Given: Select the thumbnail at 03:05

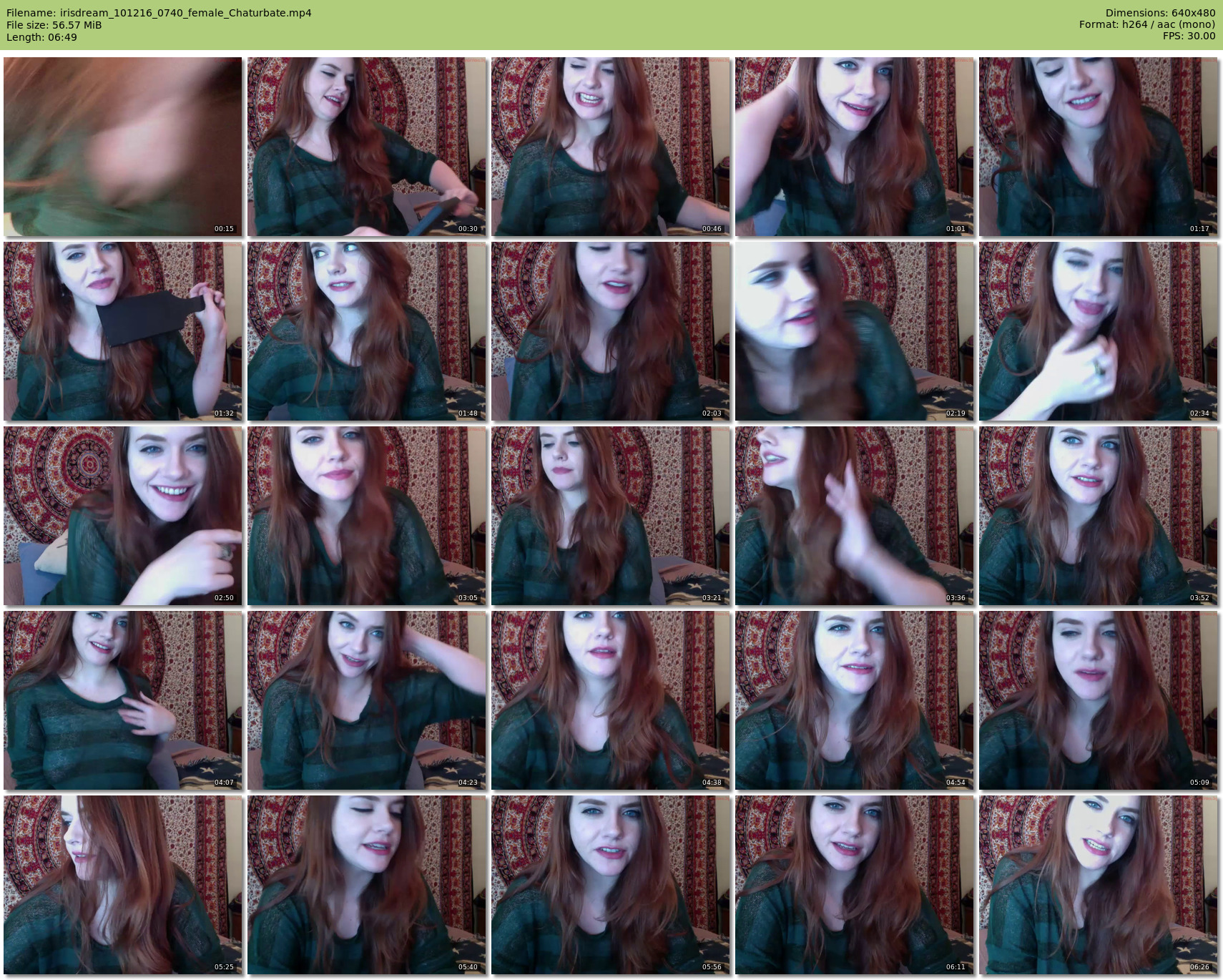Looking at the screenshot, I should [367, 516].
